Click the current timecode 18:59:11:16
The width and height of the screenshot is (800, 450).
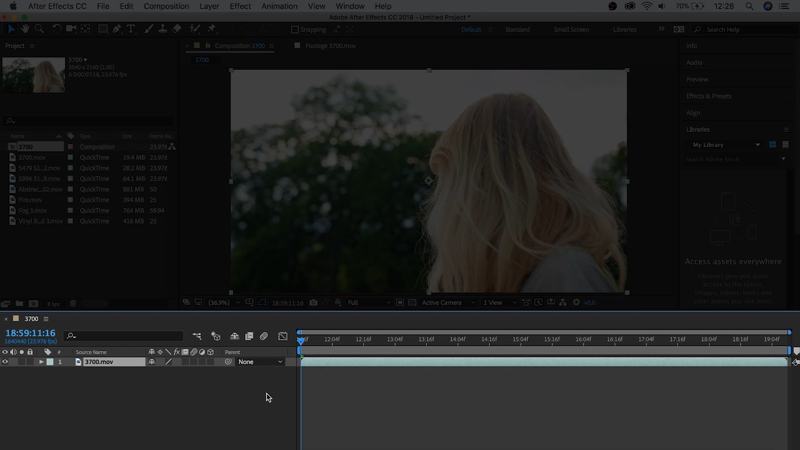point(30,333)
